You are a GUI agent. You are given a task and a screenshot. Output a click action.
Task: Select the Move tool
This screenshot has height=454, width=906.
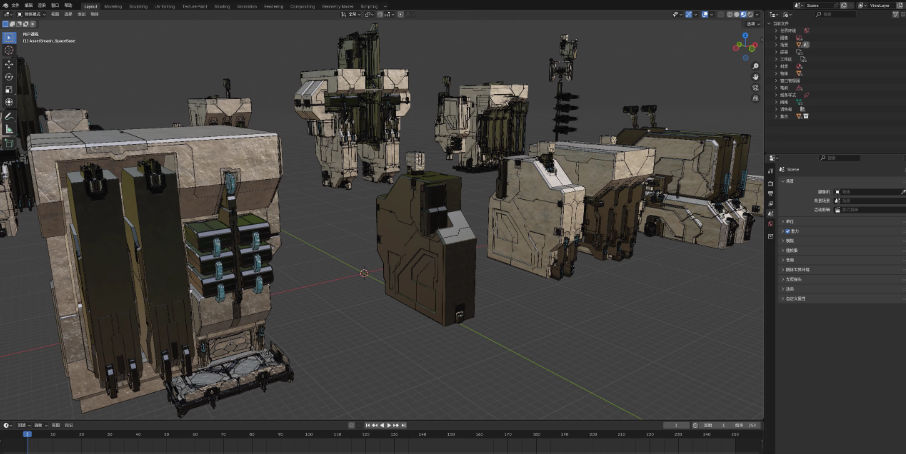(x=9, y=63)
